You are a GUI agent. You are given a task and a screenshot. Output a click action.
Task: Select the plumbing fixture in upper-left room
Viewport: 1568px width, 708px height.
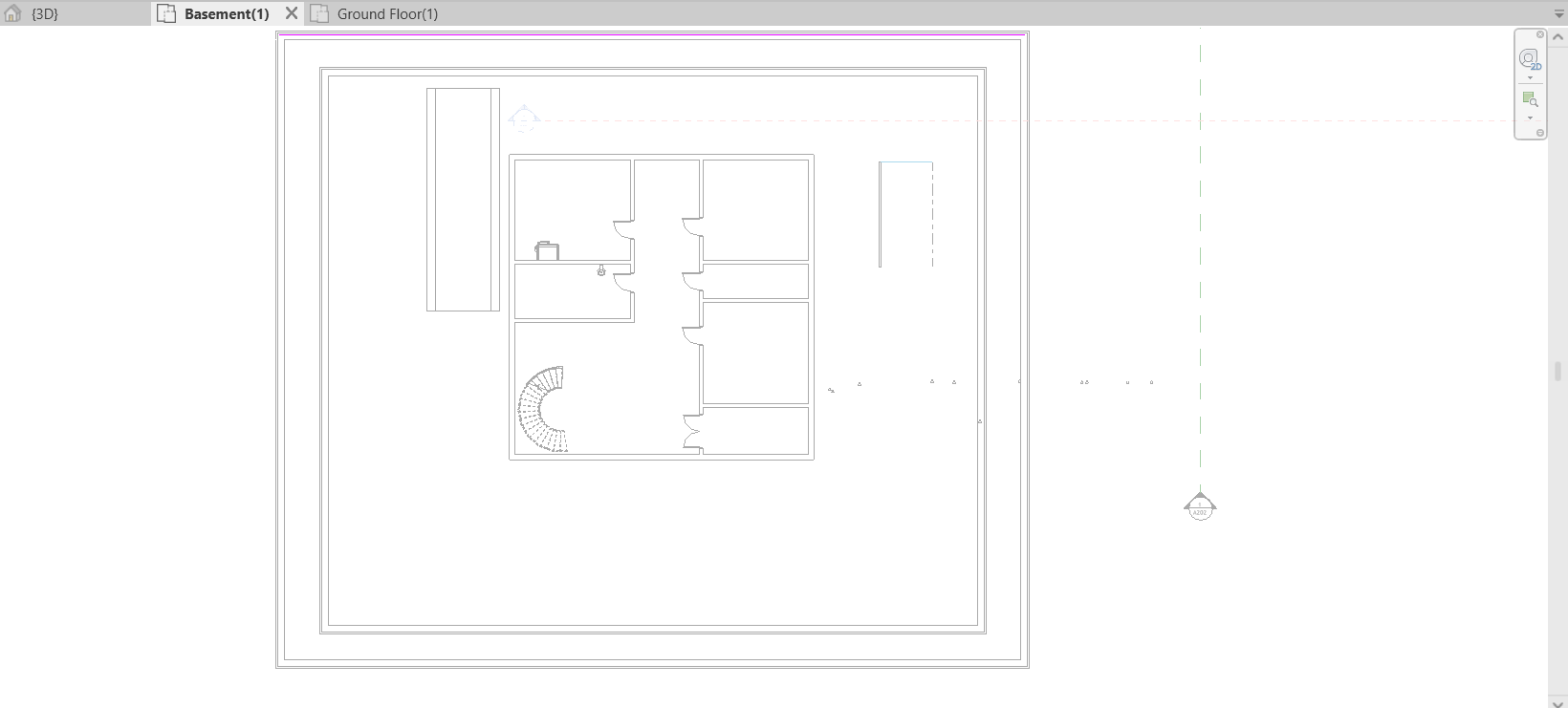tap(547, 250)
